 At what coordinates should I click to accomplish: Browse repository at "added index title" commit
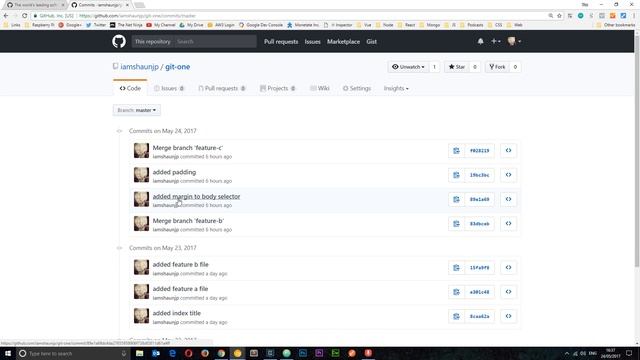[508, 316]
